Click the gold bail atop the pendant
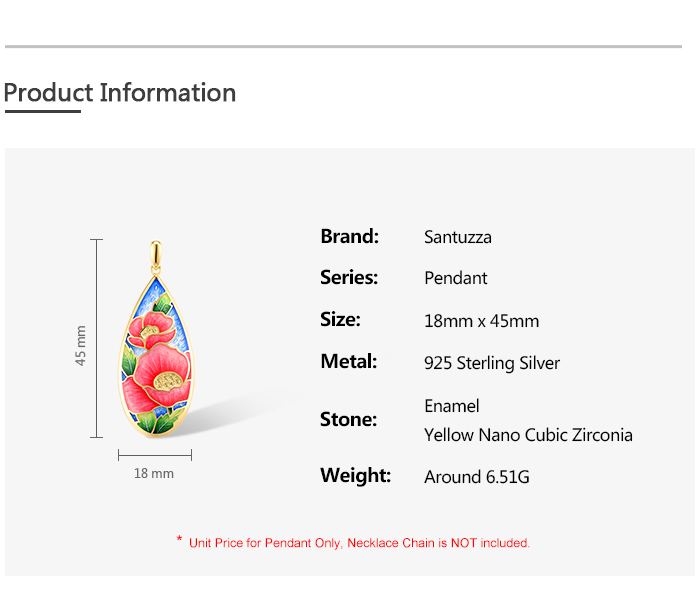Screen dimensions: 700x615 [x=156, y=255]
